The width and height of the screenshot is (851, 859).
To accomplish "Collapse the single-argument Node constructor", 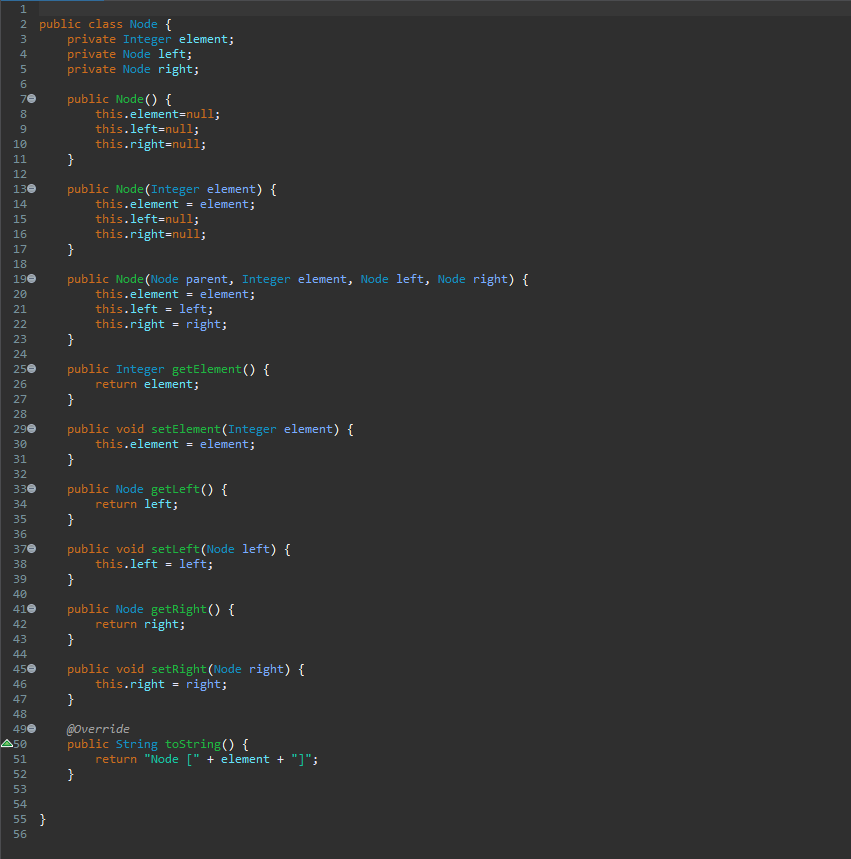I will (x=30, y=188).
